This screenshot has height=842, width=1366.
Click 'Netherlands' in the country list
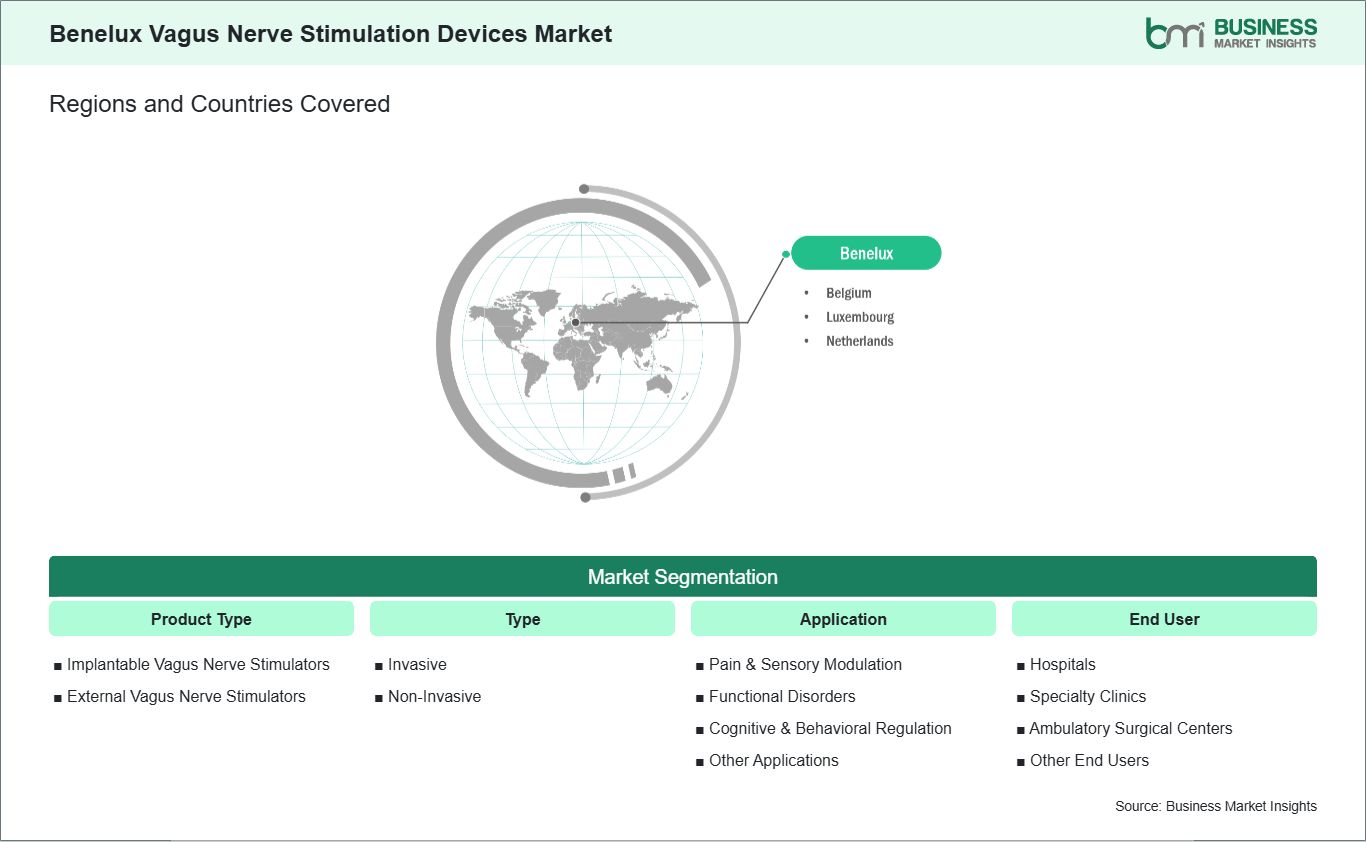pyautogui.click(x=859, y=341)
